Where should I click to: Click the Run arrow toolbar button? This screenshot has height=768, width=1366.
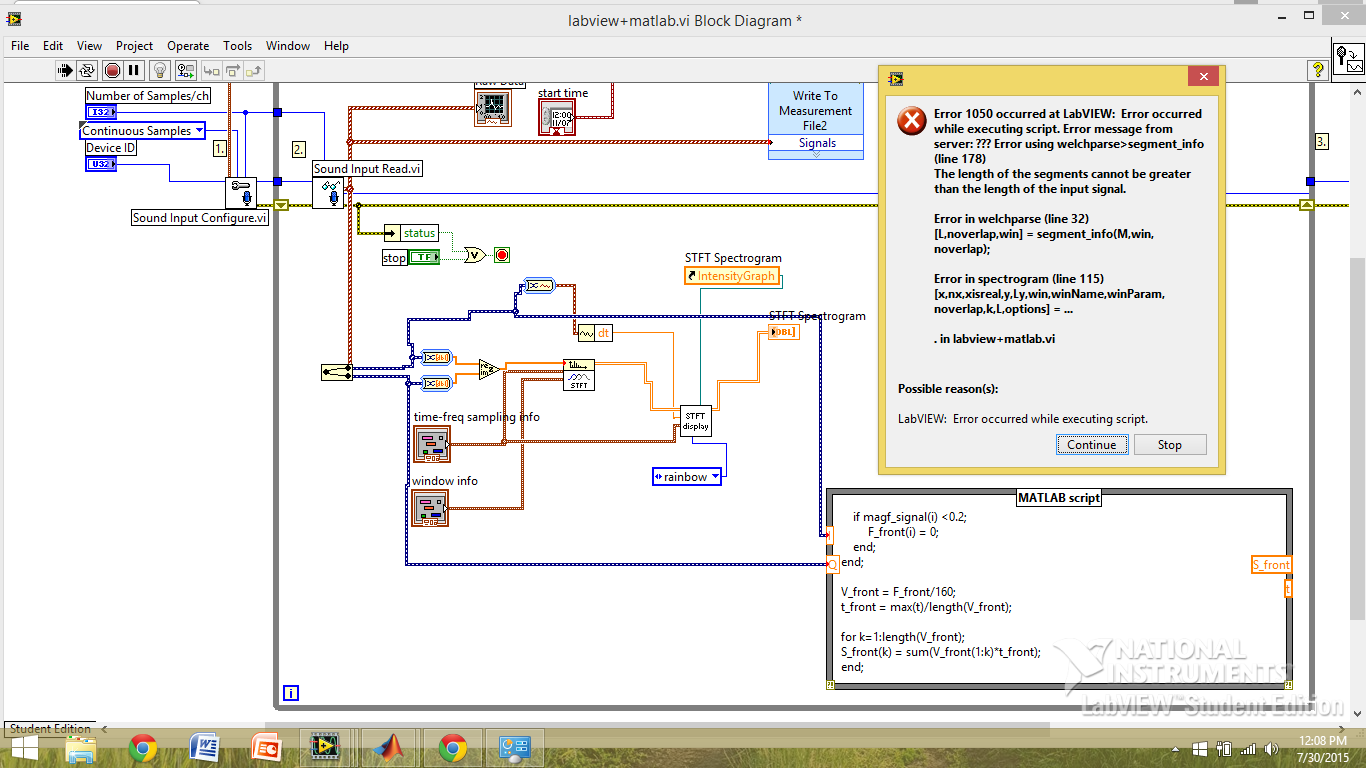[66, 70]
